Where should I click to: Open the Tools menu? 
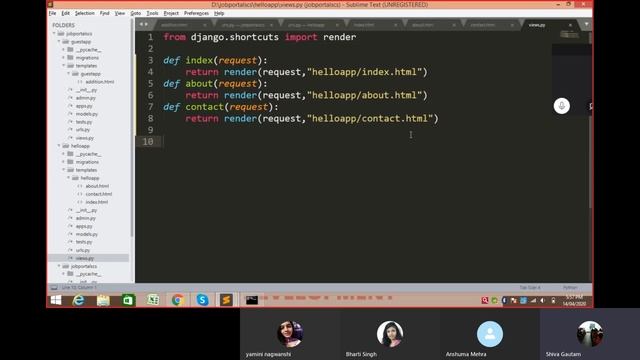pyautogui.click(x=152, y=13)
